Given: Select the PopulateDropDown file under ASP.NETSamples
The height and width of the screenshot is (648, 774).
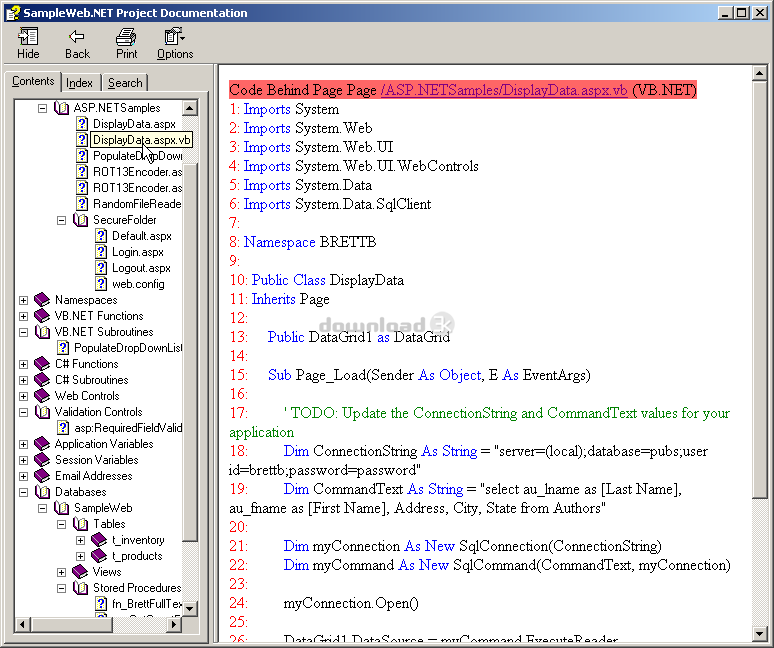Looking at the screenshot, I should (137, 156).
